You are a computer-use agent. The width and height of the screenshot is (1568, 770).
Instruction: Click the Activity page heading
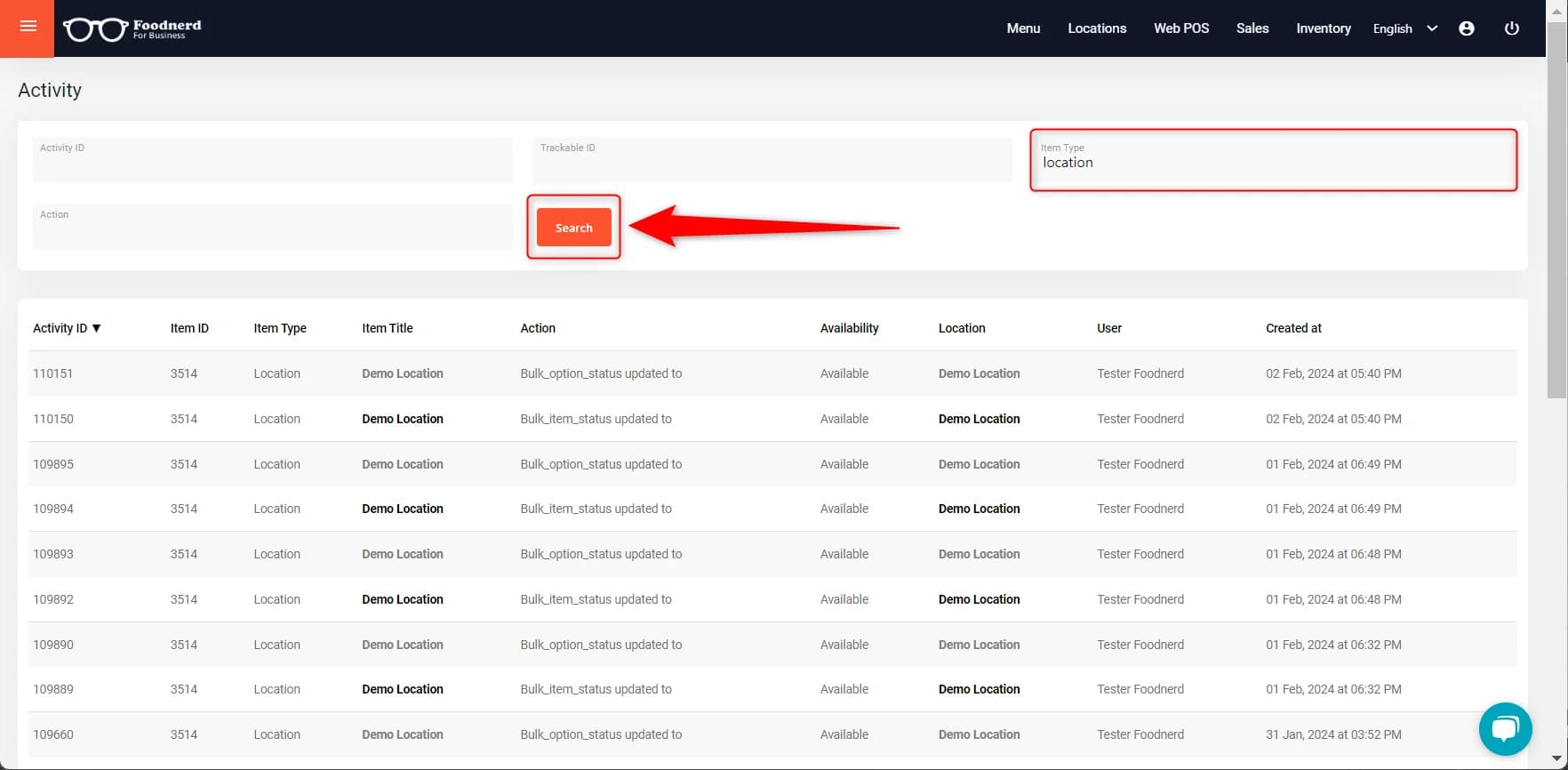coord(50,90)
